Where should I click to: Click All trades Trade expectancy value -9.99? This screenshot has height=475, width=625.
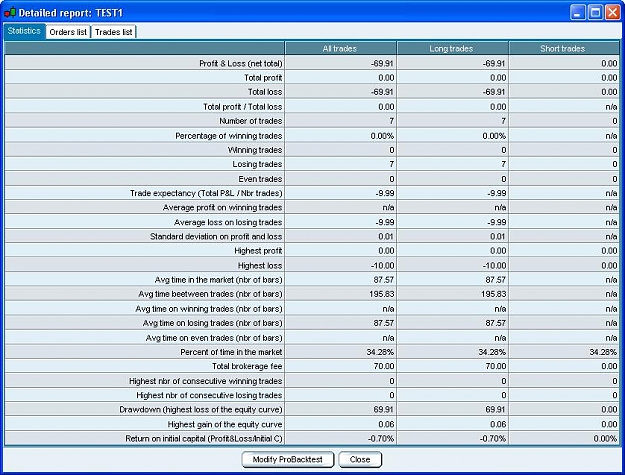384,193
